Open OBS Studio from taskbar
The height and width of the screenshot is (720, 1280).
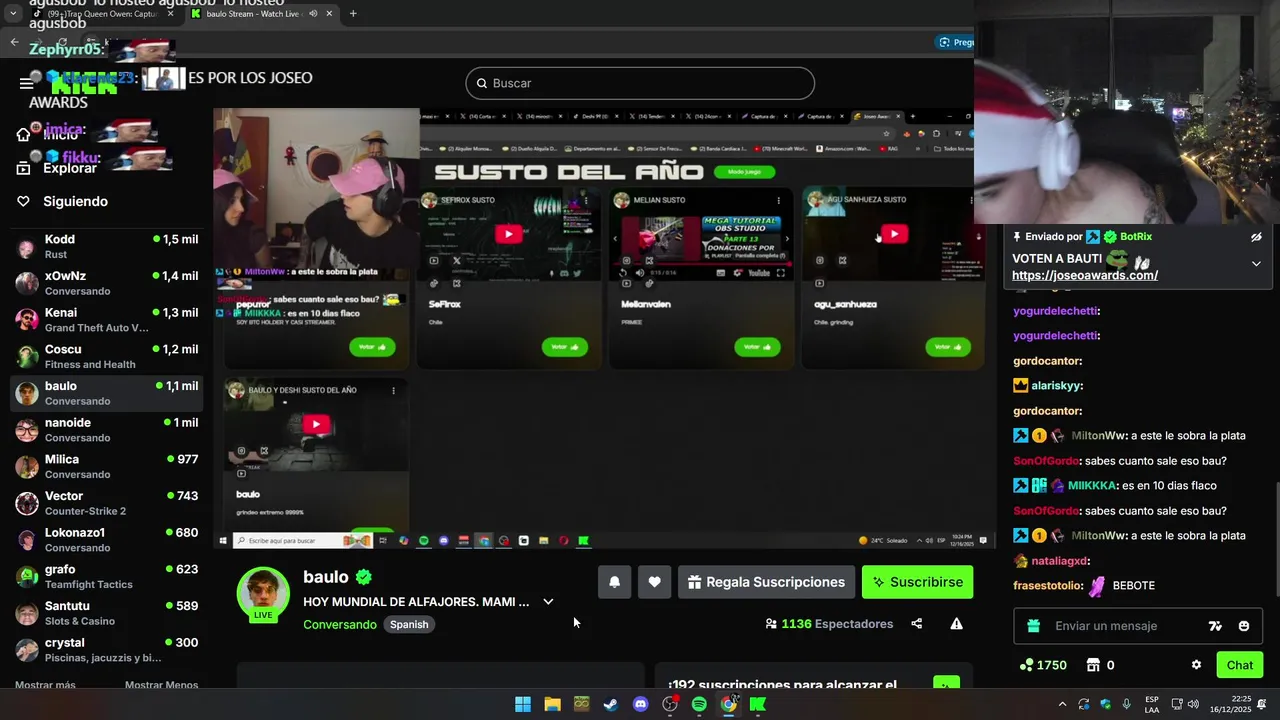[x=670, y=704]
